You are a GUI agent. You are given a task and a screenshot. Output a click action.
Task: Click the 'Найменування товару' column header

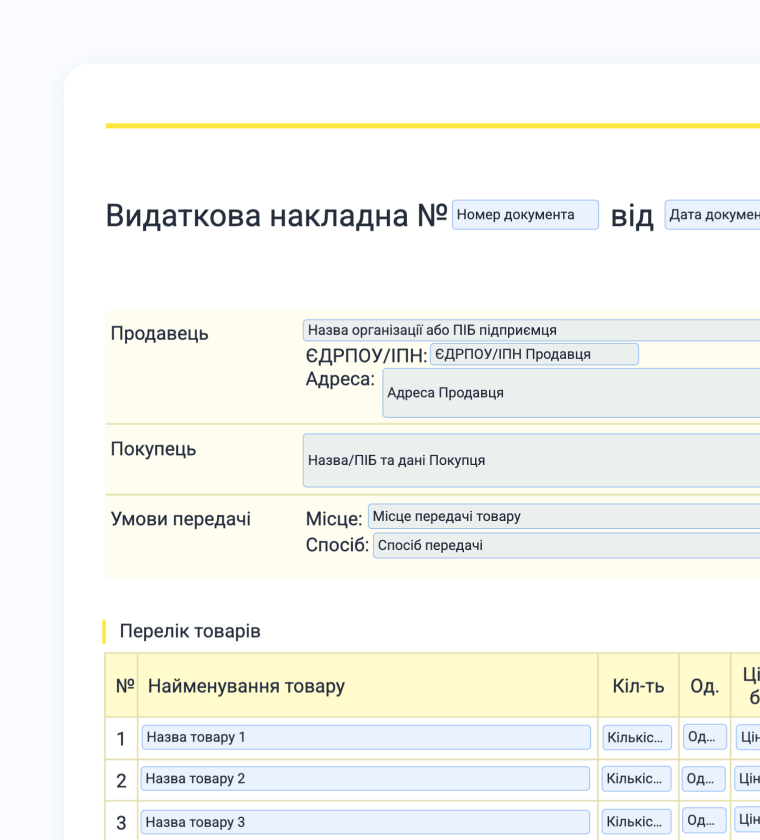246,686
